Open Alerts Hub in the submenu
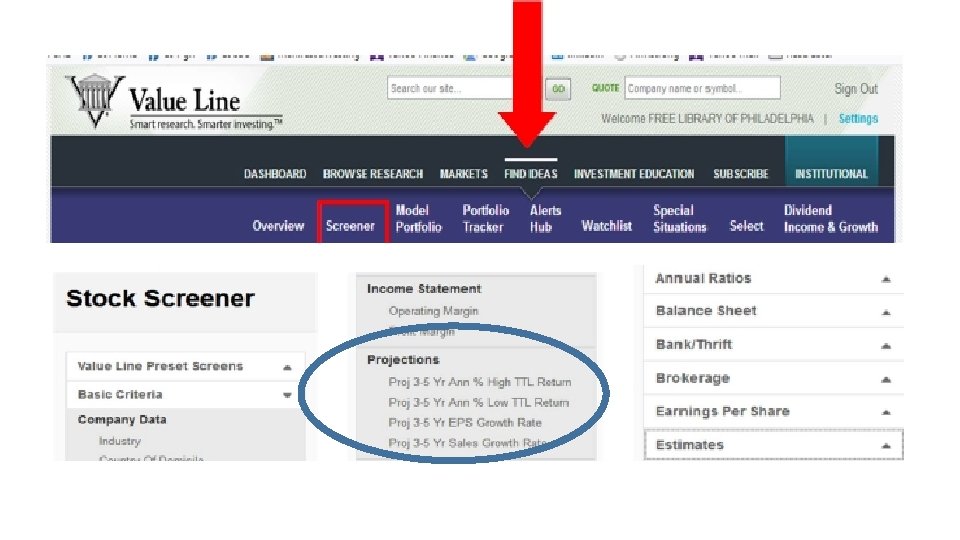The height and width of the screenshot is (540, 960). 545,219
